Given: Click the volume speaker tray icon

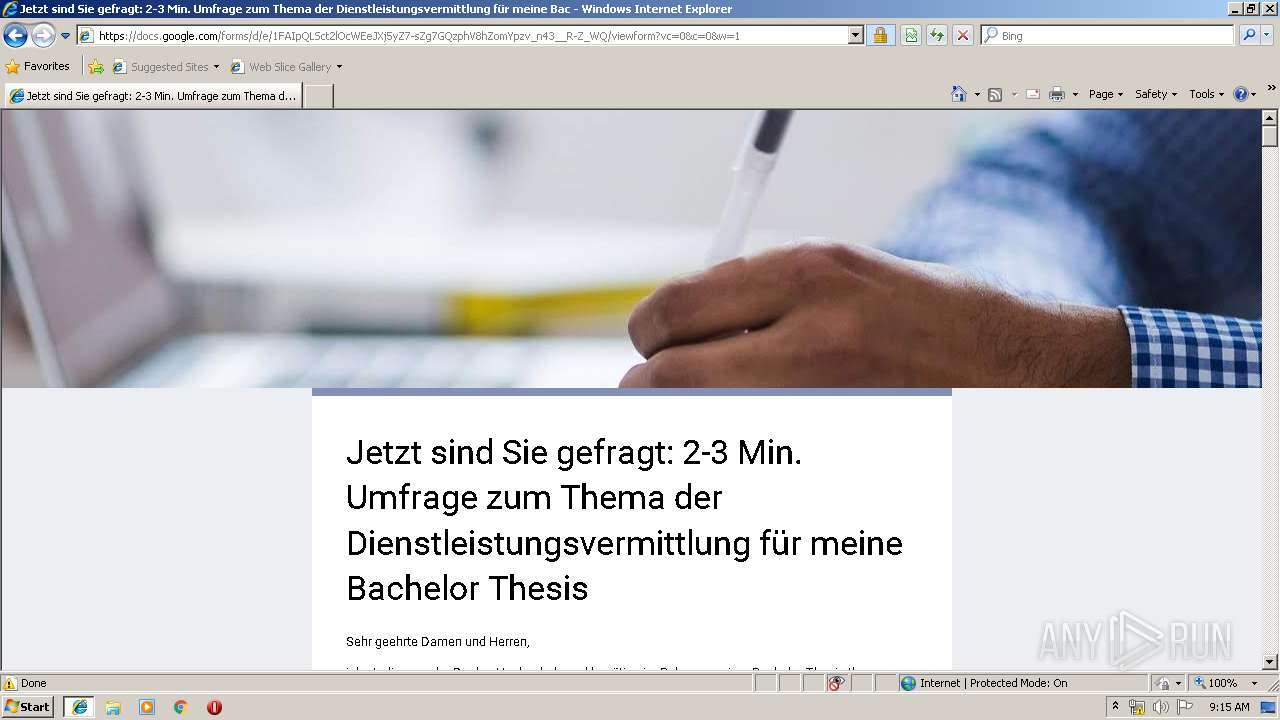Looking at the screenshot, I should click(1161, 707).
